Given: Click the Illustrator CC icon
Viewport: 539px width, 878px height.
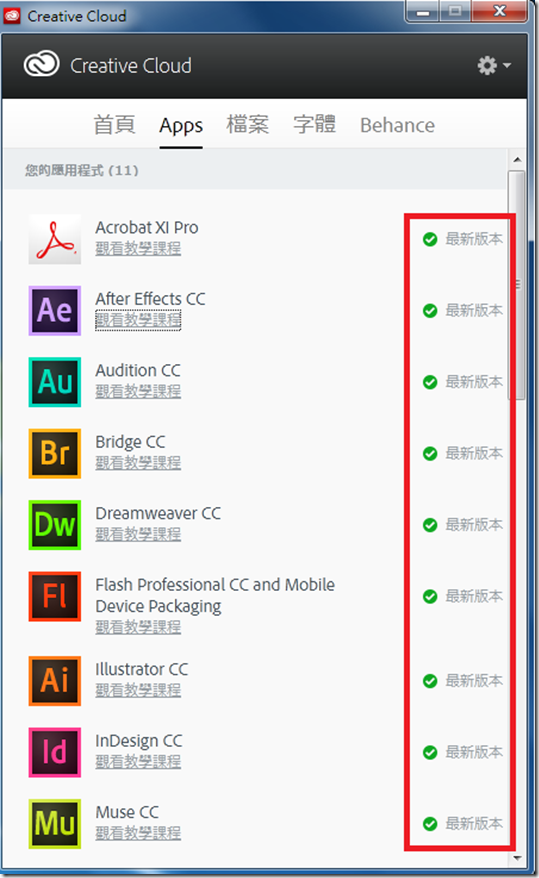Looking at the screenshot, I should [55, 681].
